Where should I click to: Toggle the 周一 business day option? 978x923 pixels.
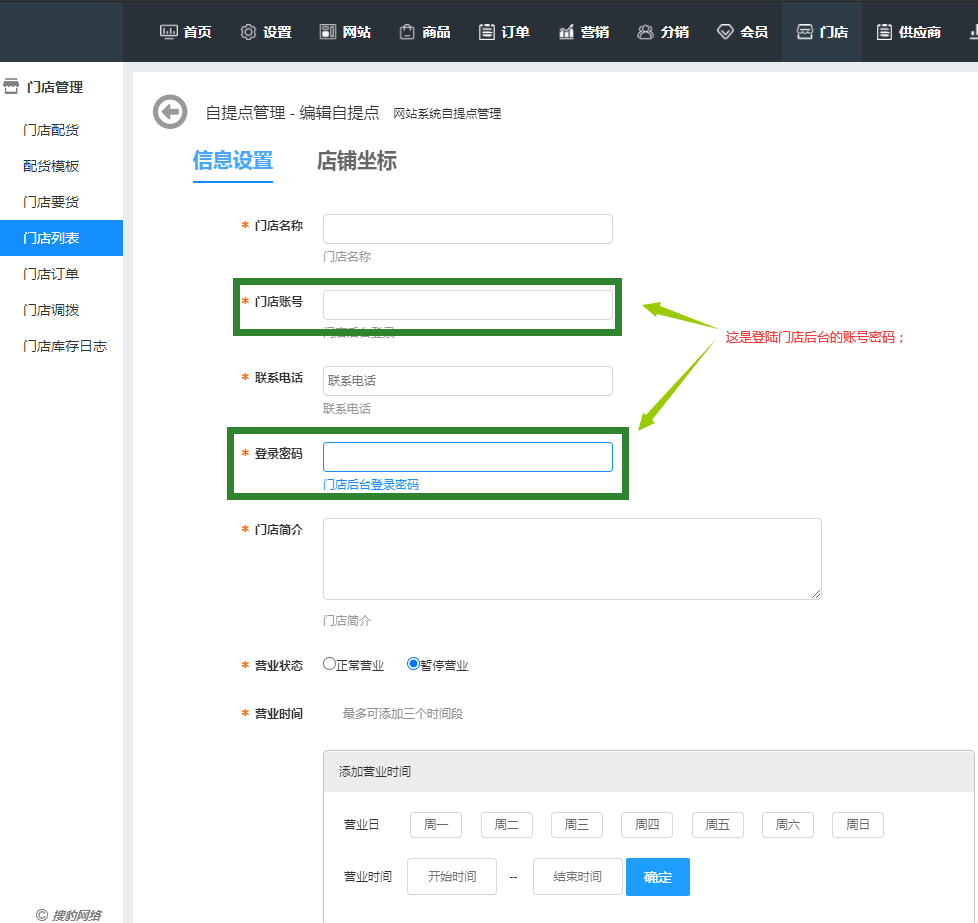click(x=436, y=825)
